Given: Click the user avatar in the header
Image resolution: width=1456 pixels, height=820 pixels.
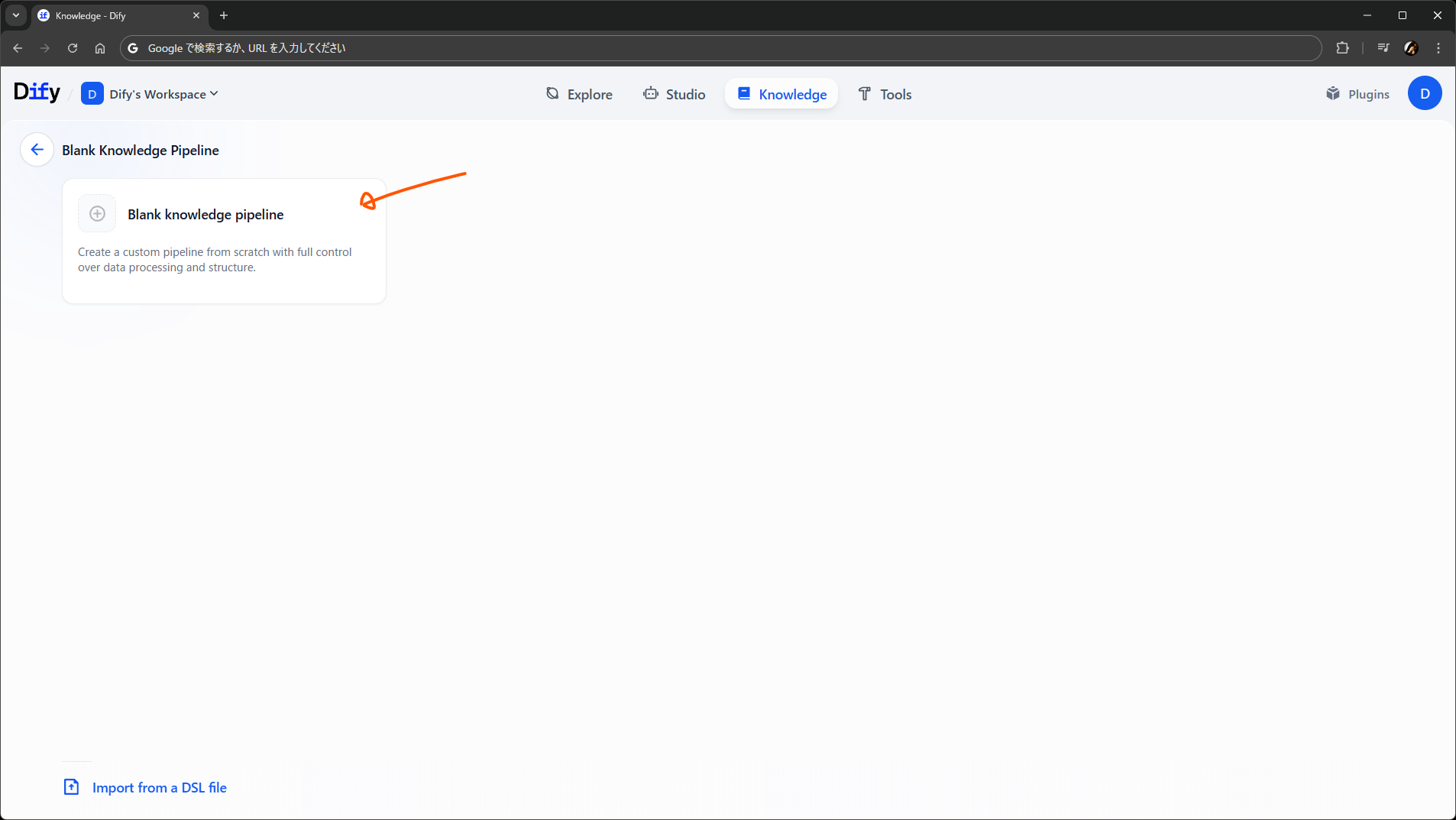Looking at the screenshot, I should (1424, 93).
